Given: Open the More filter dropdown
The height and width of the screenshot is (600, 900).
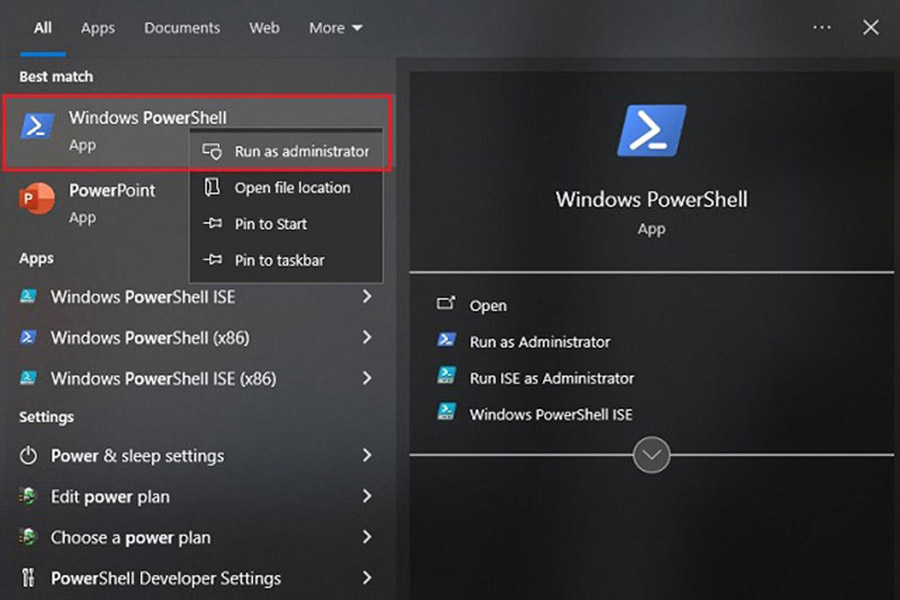Looking at the screenshot, I should coord(336,28).
